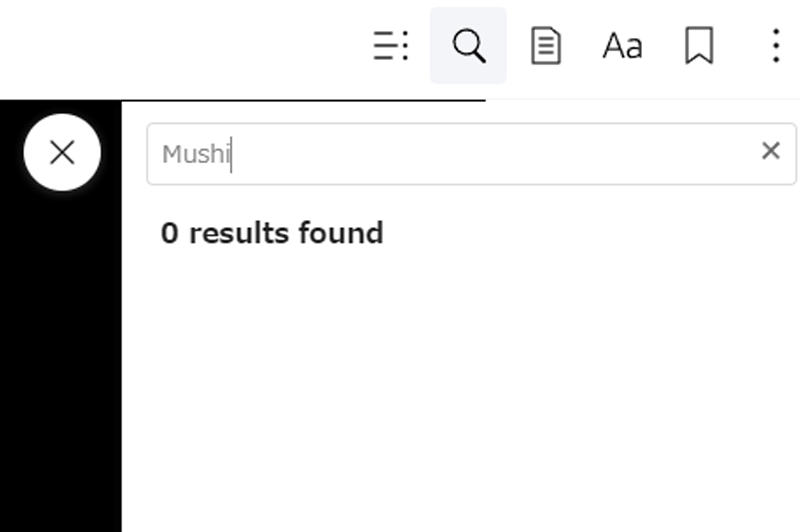Dismiss the search overlay using the circular button

[62, 152]
